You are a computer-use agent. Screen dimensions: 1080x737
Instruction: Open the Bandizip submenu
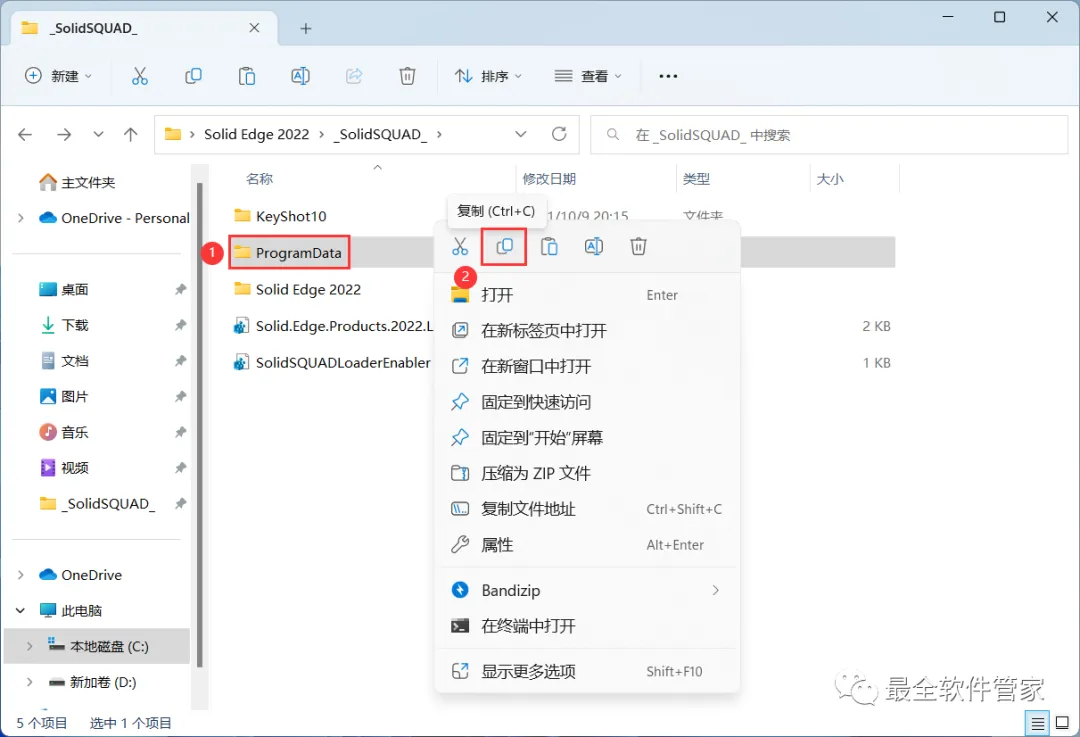[x=588, y=591]
